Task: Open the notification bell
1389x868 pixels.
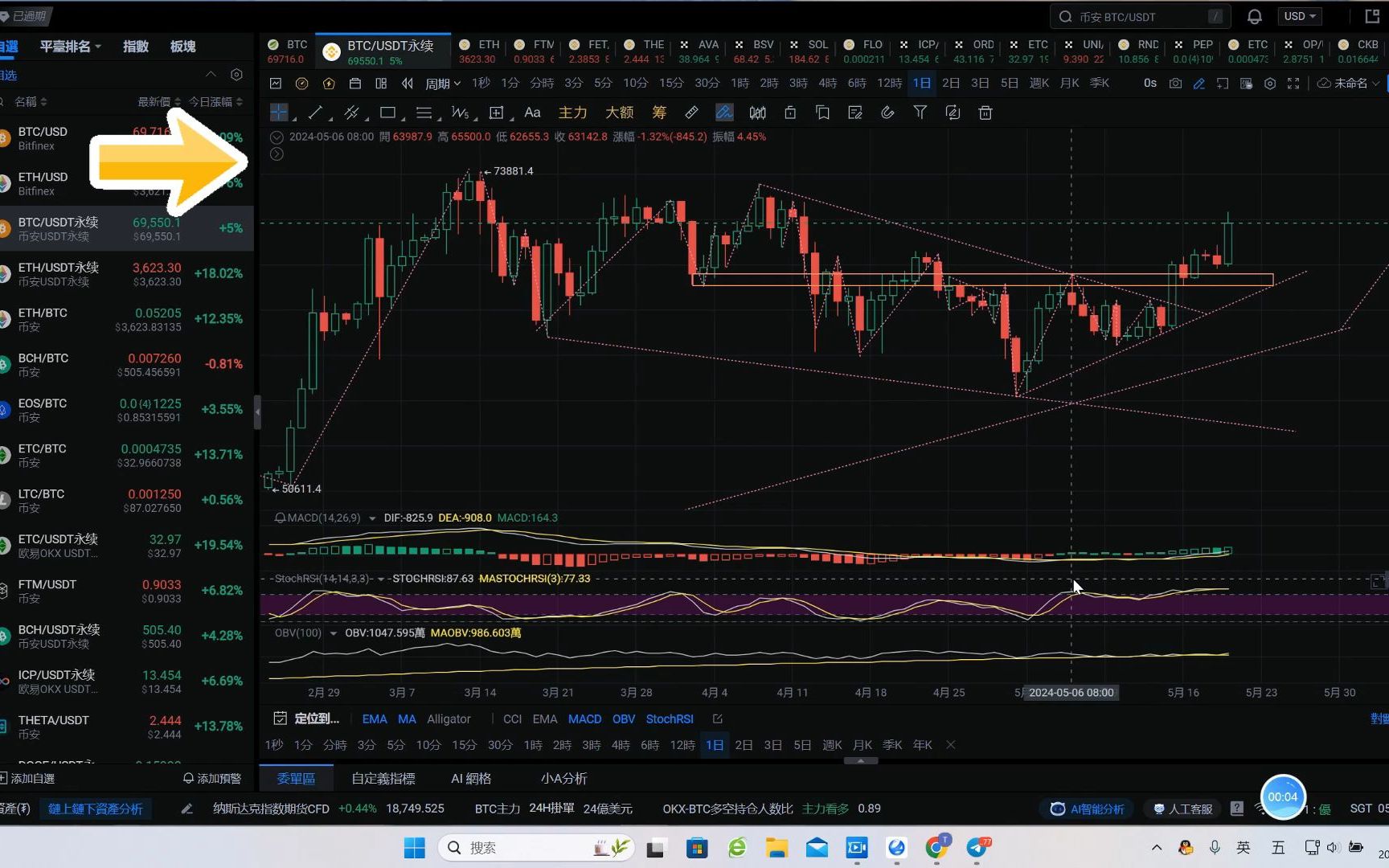Action: coord(1254,16)
